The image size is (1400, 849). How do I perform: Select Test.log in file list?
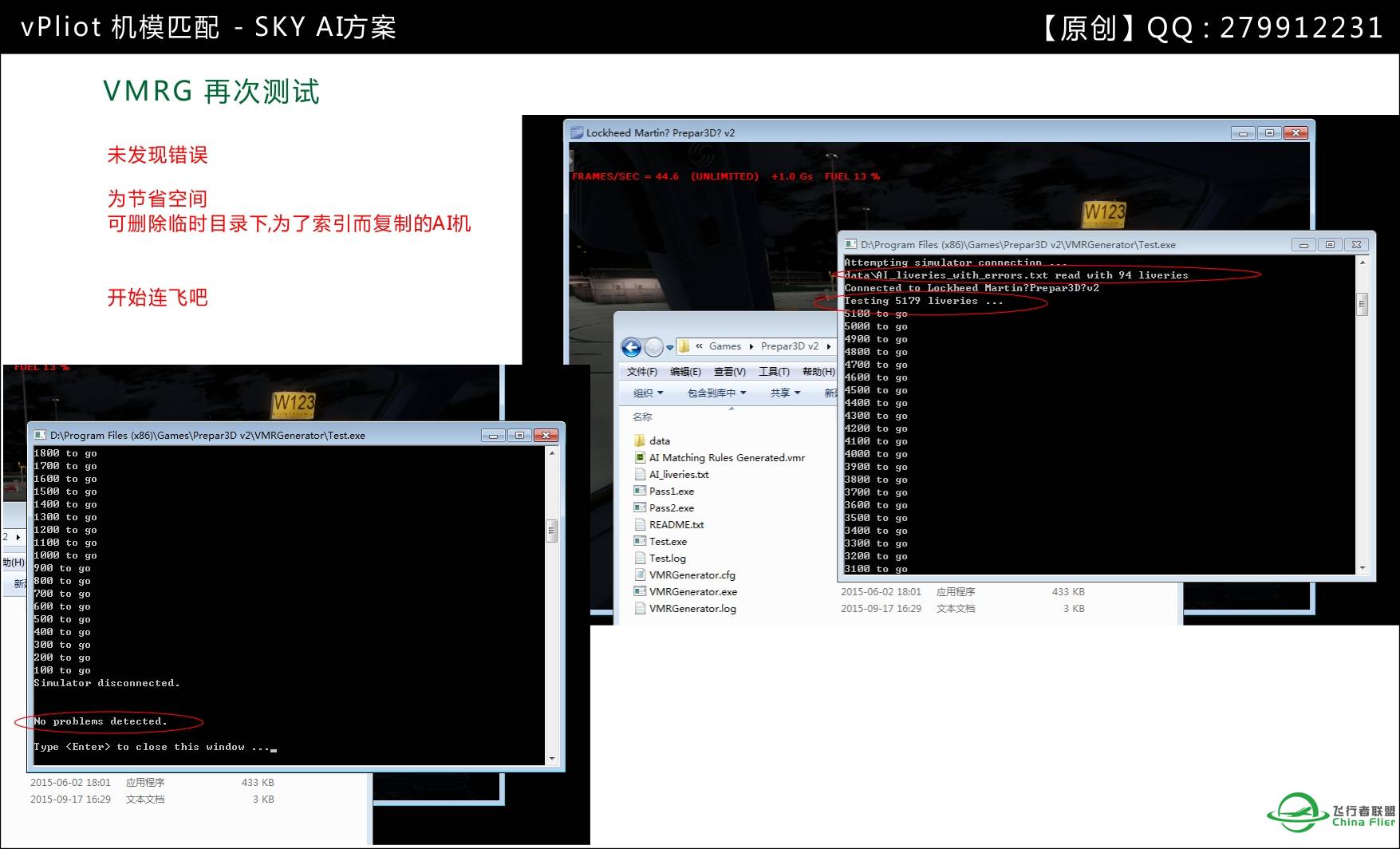(x=661, y=558)
